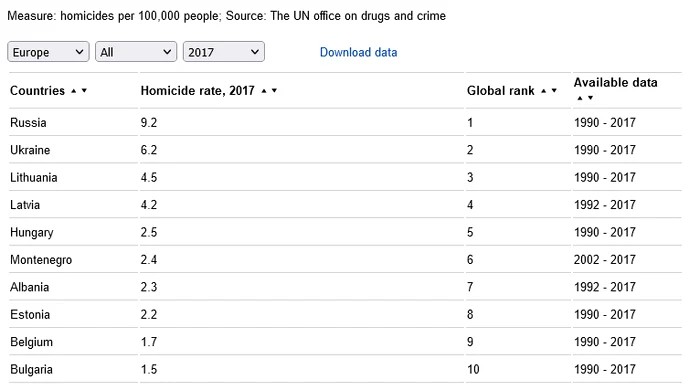The image size is (700, 388).
Task: Sort Global rank column ascending arrow
Action: click(x=543, y=91)
